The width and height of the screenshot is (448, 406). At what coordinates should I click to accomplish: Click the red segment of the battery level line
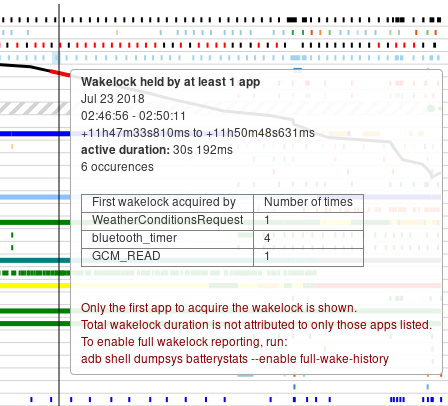(60, 73)
